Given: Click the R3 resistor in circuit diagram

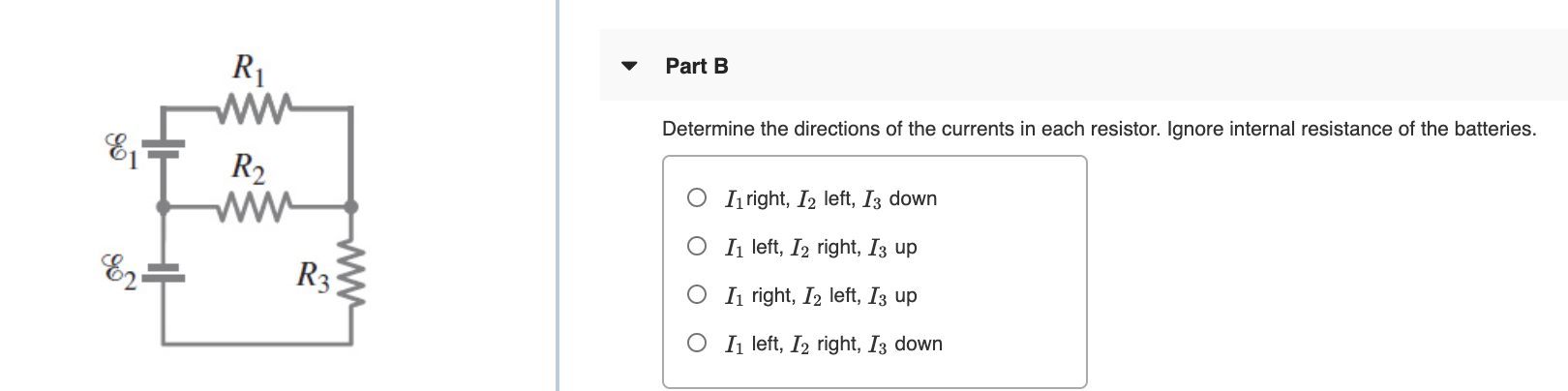Looking at the screenshot, I should coord(350,281).
